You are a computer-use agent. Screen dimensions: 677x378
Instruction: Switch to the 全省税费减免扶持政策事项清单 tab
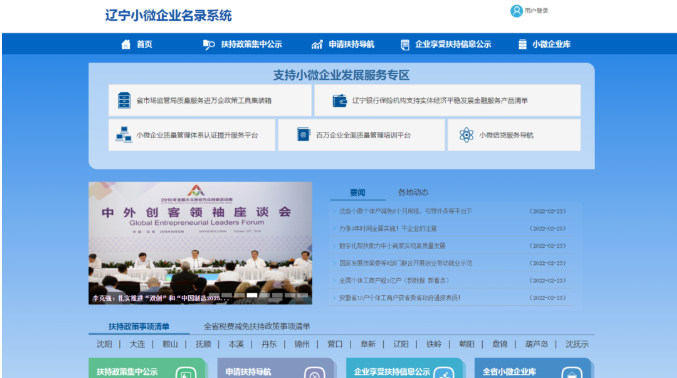pos(257,326)
